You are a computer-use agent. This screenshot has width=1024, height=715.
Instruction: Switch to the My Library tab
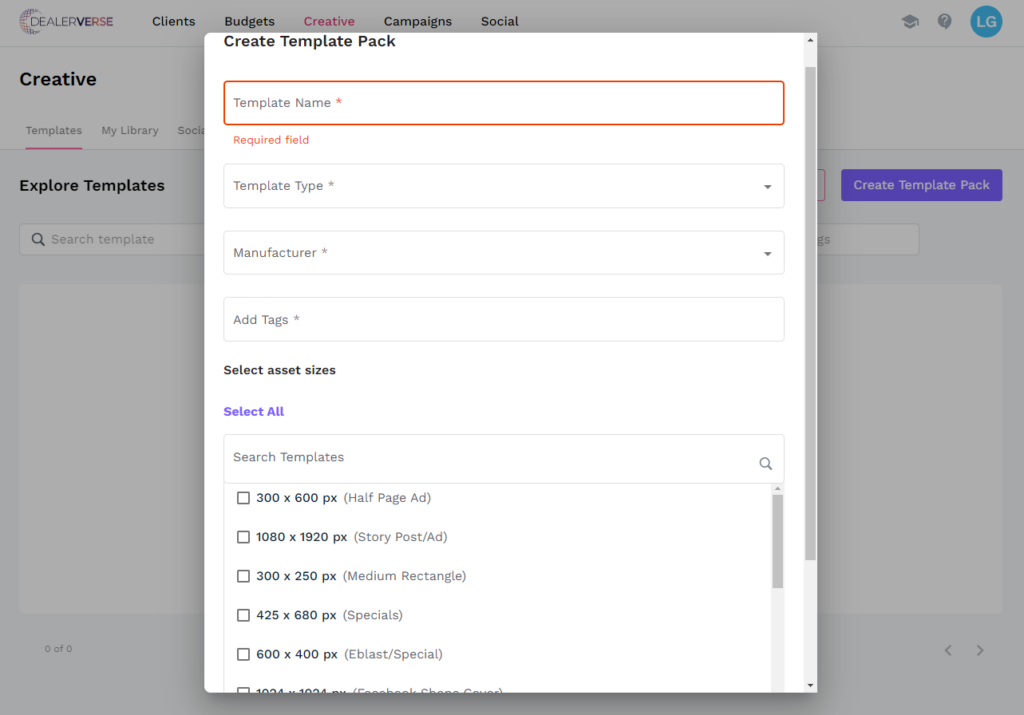[129, 131]
